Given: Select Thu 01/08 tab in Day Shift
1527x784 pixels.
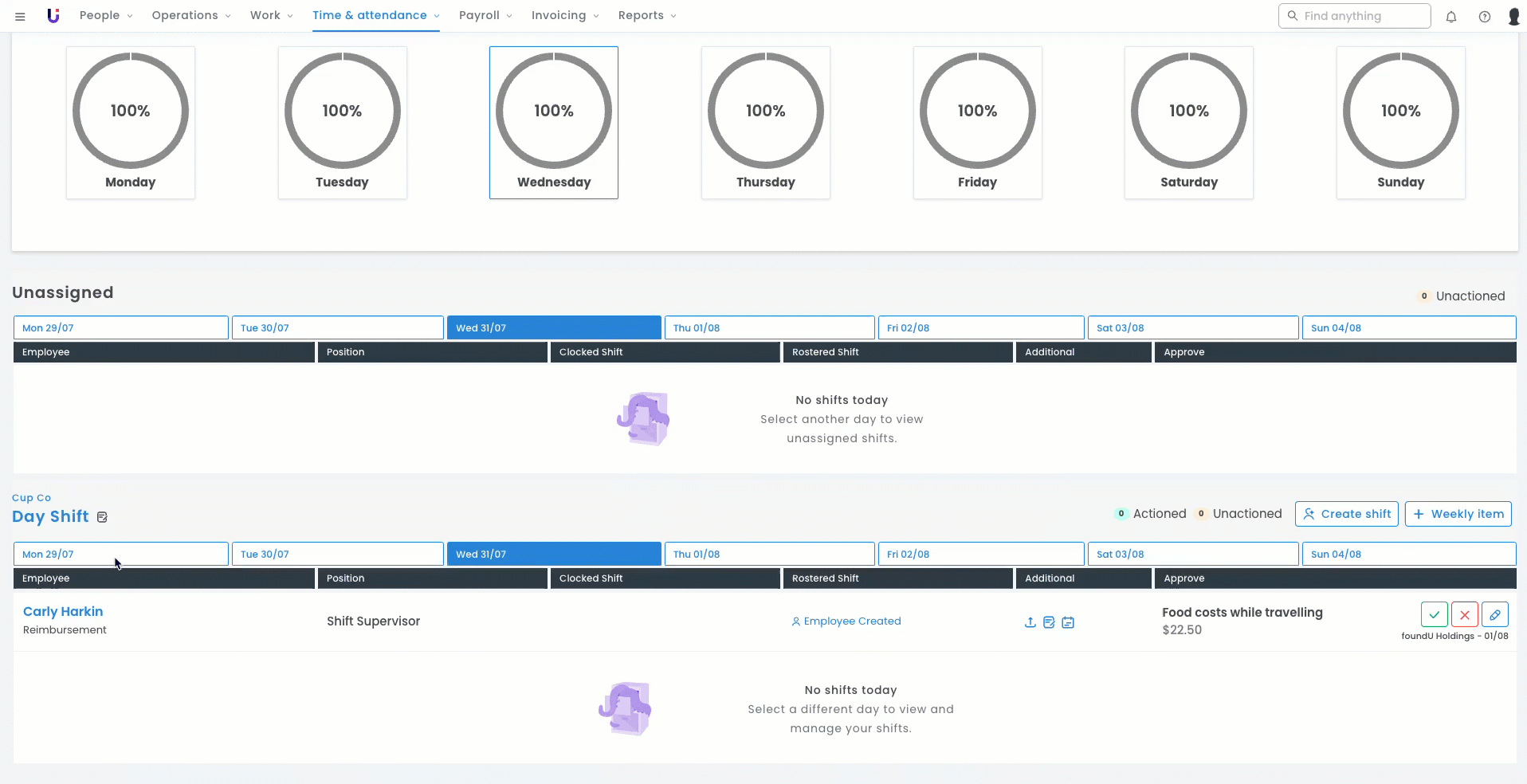Looking at the screenshot, I should (769, 554).
